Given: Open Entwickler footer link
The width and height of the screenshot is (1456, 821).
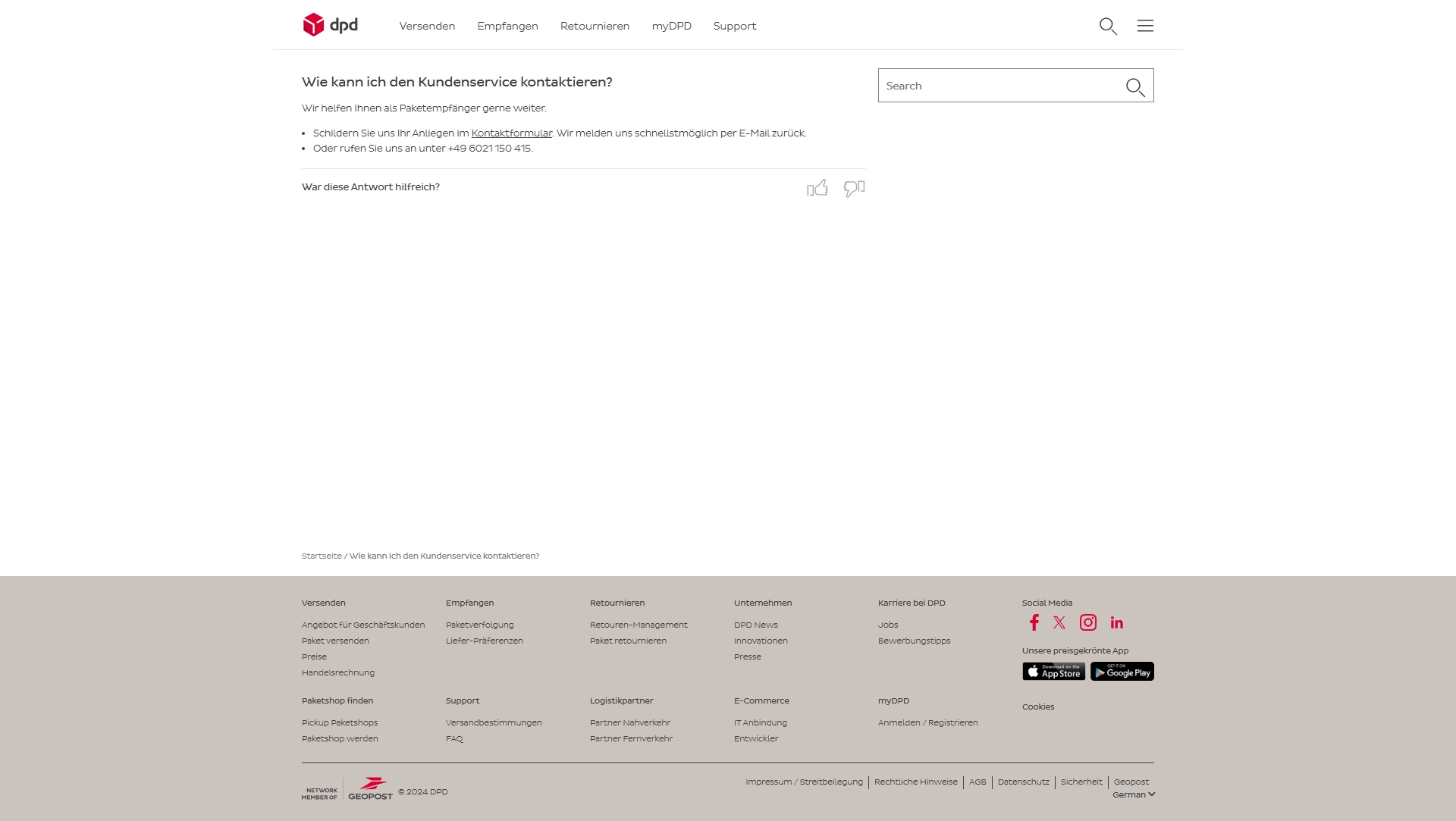Looking at the screenshot, I should (x=756, y=738).
